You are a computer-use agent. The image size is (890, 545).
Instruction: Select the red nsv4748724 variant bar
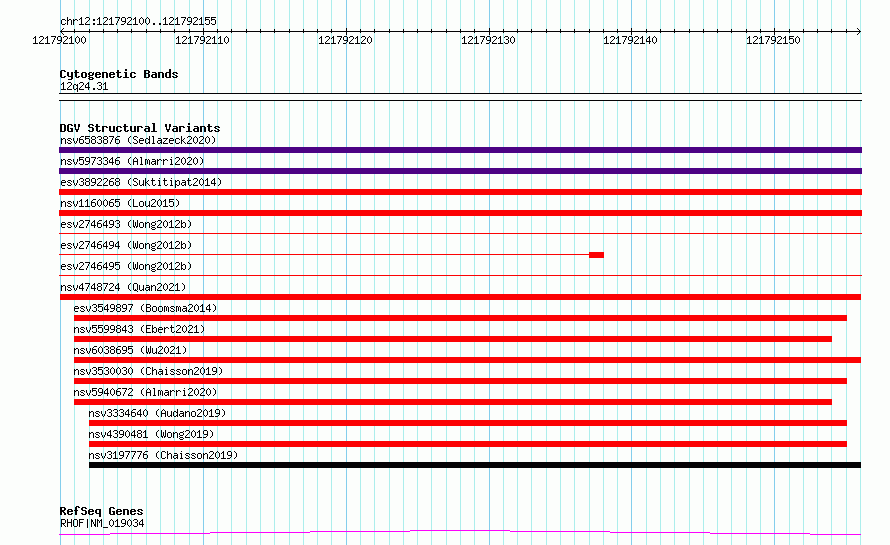click(x=460, y=297)
